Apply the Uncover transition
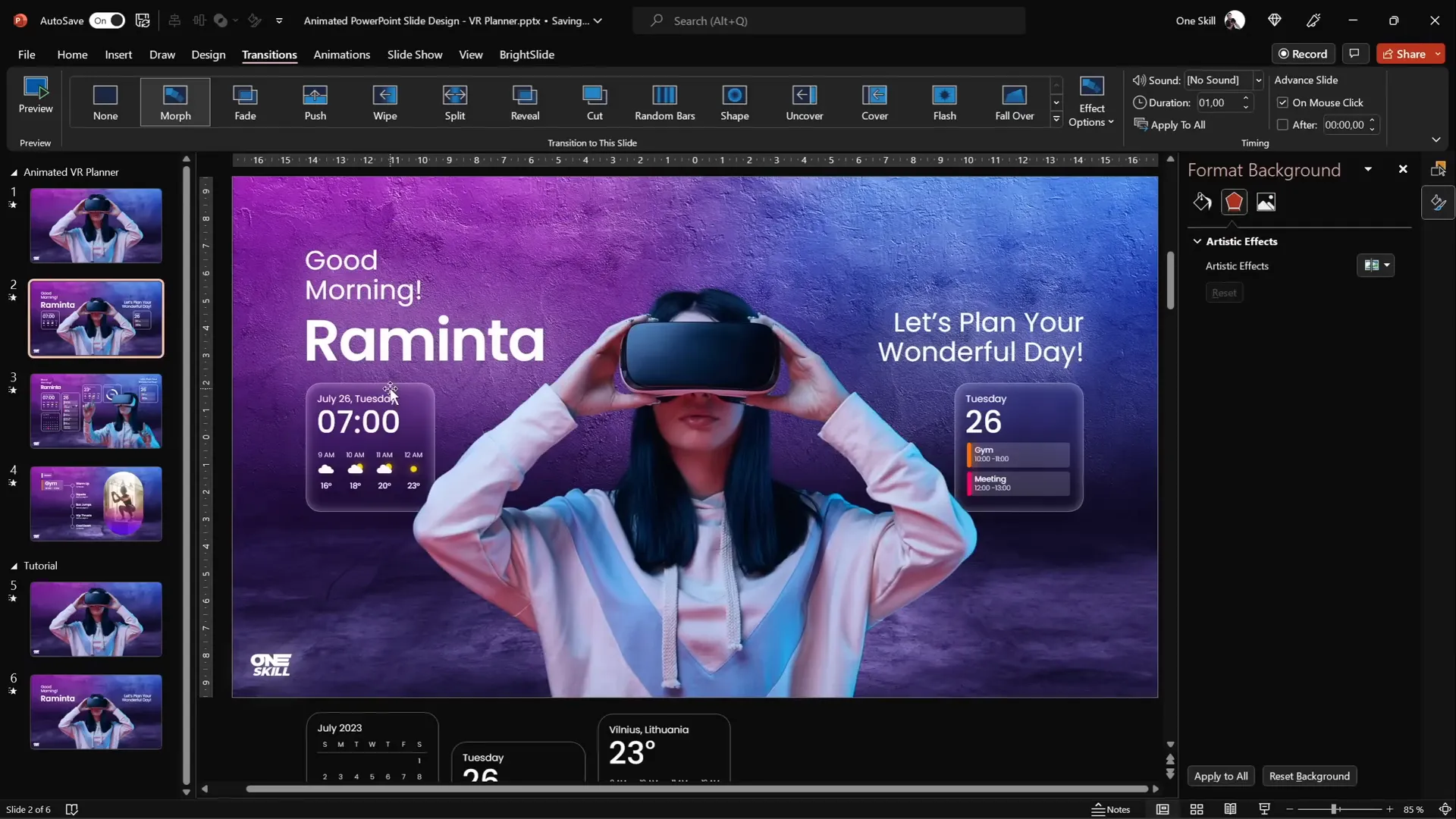Viewport: 1456px width, 819px height. [x=805, y=102]
